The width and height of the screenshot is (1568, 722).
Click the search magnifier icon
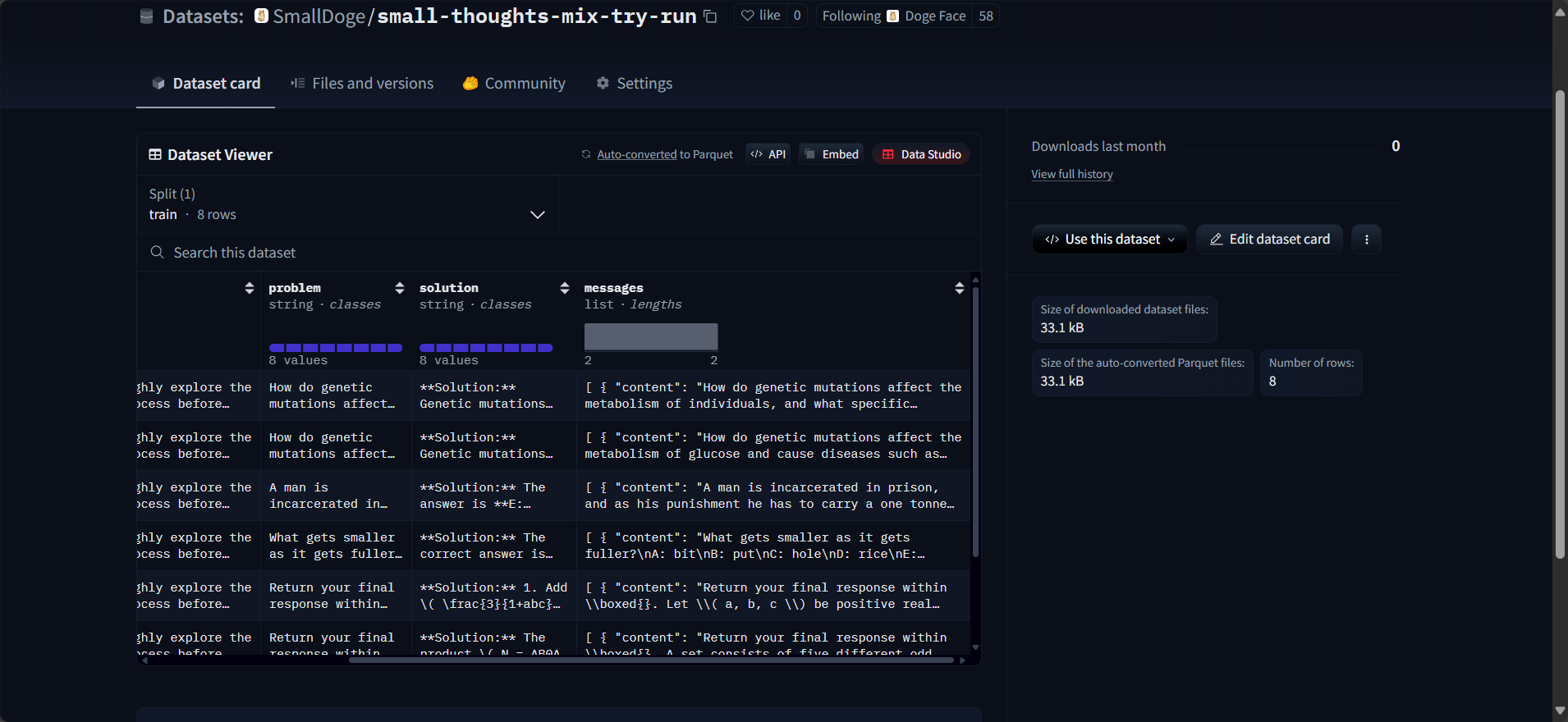(157, 252)
